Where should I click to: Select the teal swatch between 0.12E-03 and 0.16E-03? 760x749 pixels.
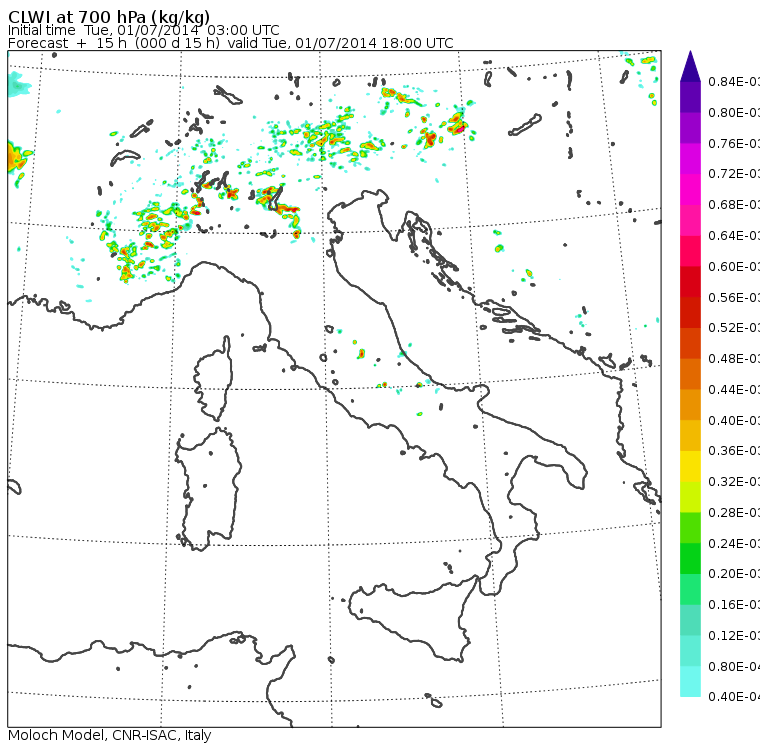690,620
